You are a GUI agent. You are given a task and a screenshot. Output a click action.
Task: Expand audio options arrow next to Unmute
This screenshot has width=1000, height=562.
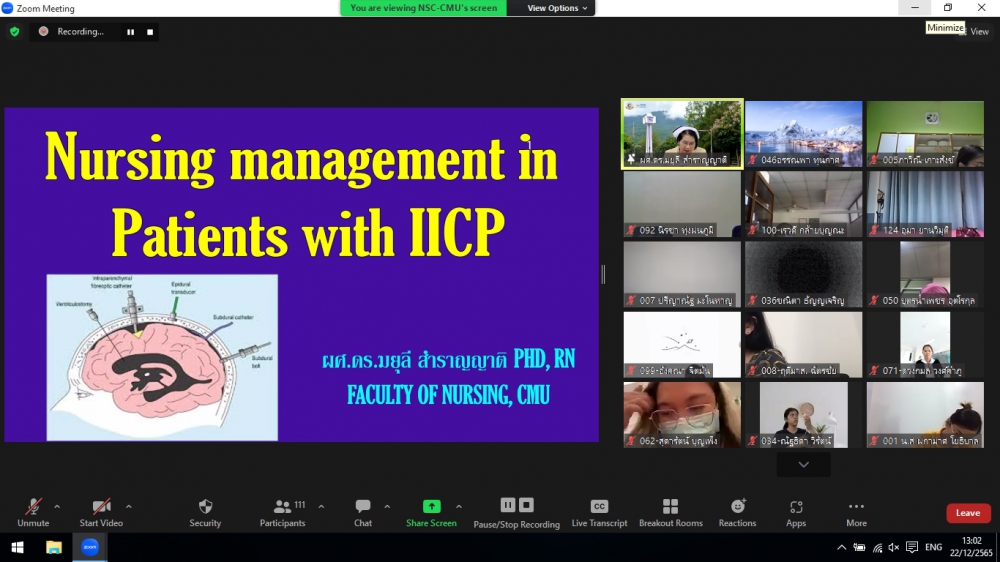coord(57,506)
